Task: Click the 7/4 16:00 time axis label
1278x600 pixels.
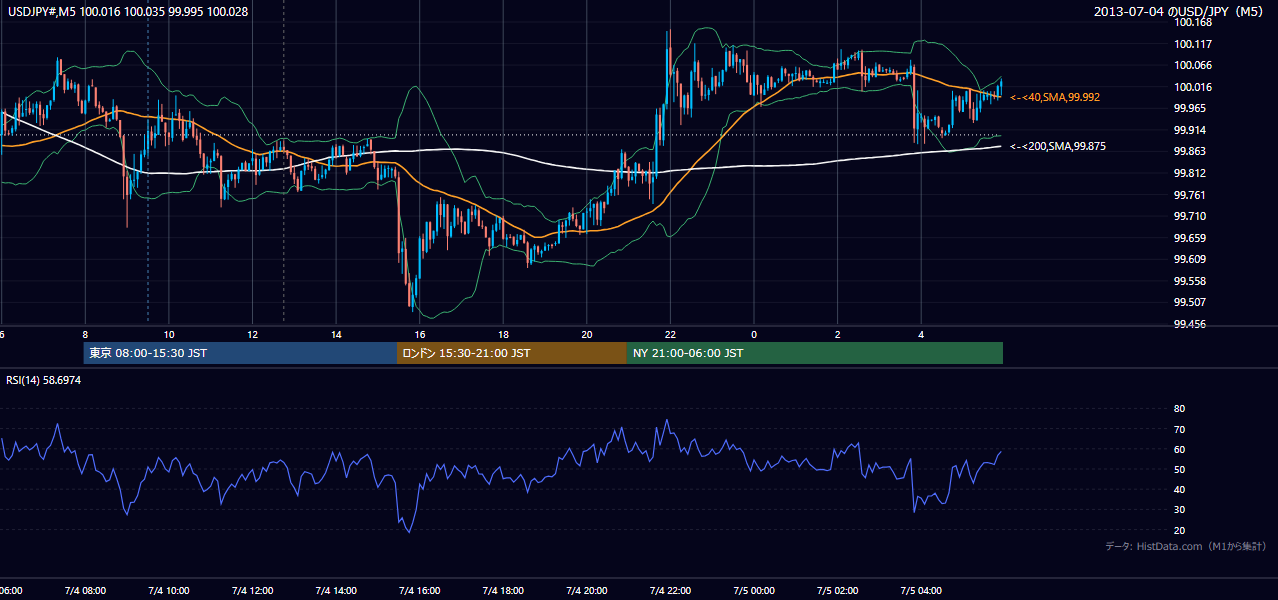Action: click(x=420, y=591)
